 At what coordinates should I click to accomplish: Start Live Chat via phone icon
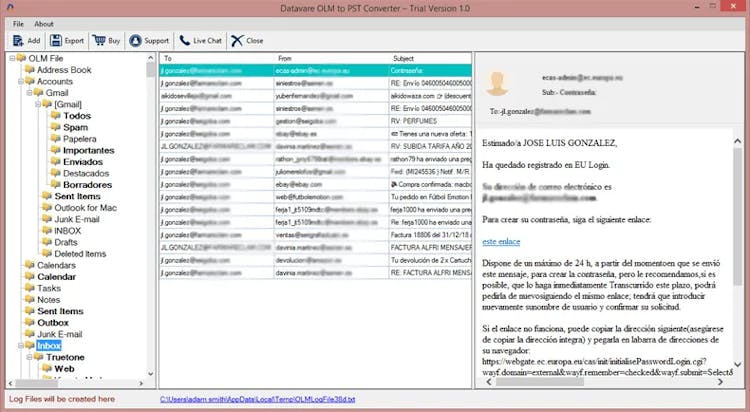pos(185,41)
